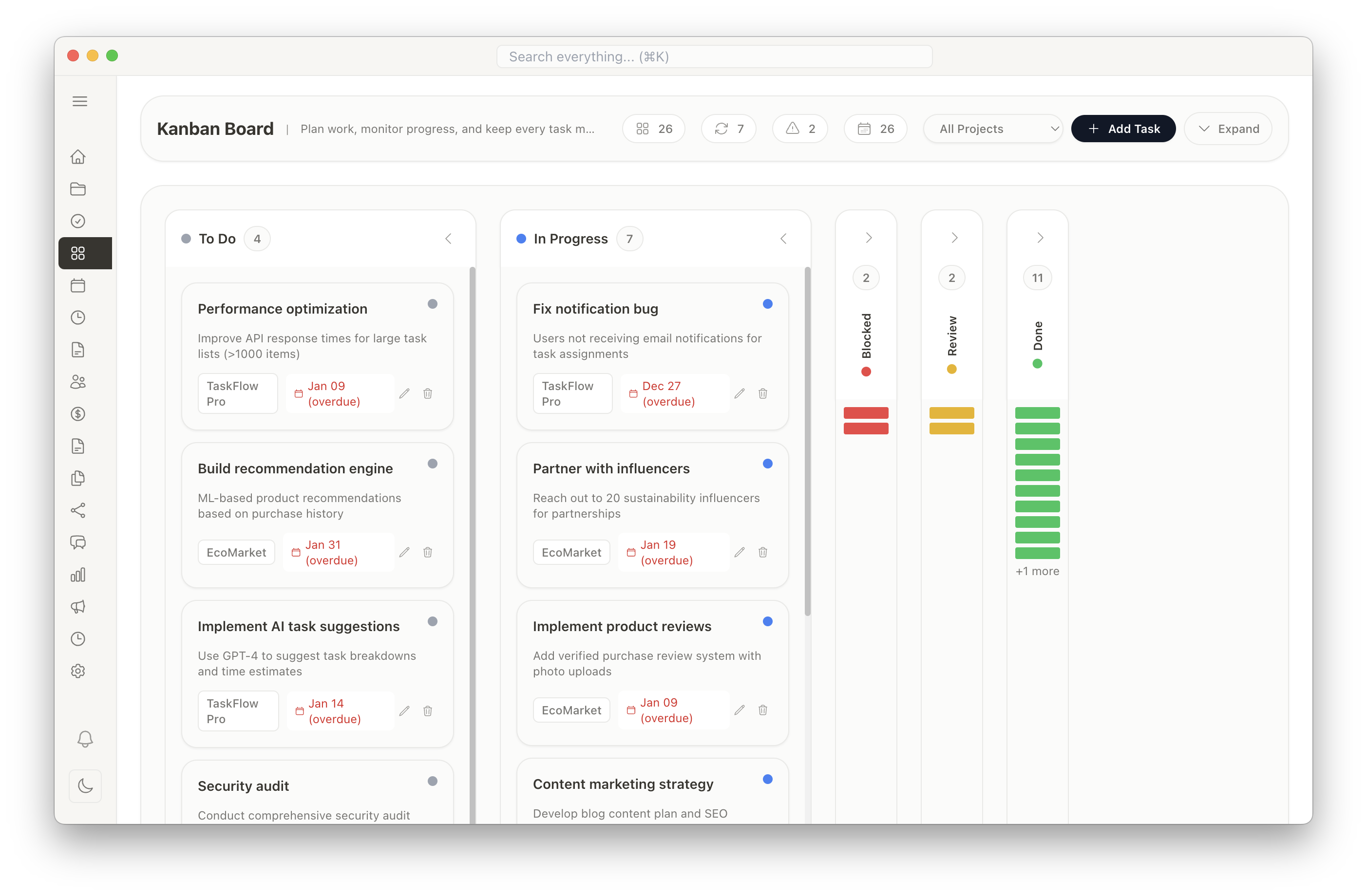The width and height of the screenshot is (1367, 896).
Task: Delete the Implement product reviews task
Action: tap(763, 710)
